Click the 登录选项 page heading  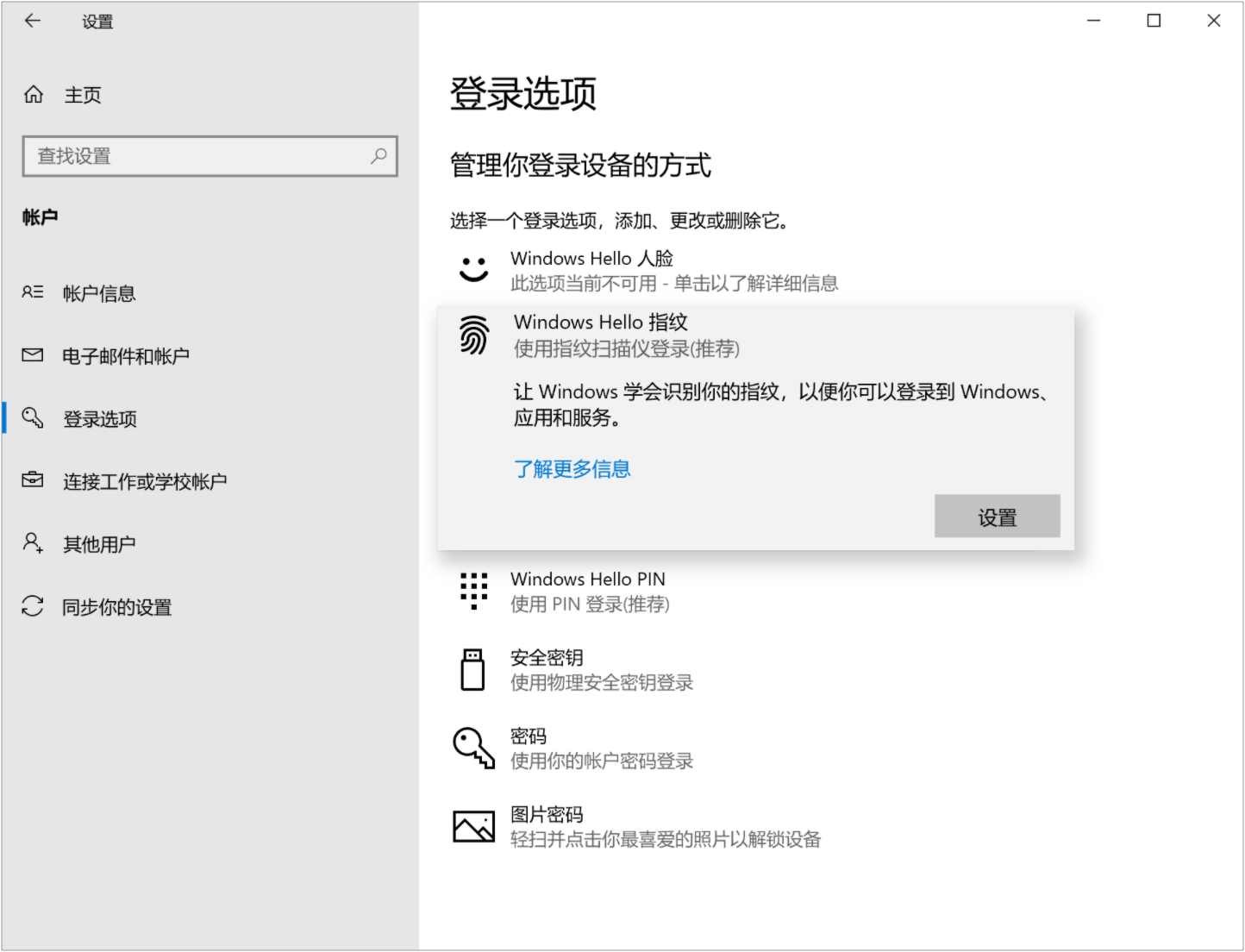[x=523, y=93]
